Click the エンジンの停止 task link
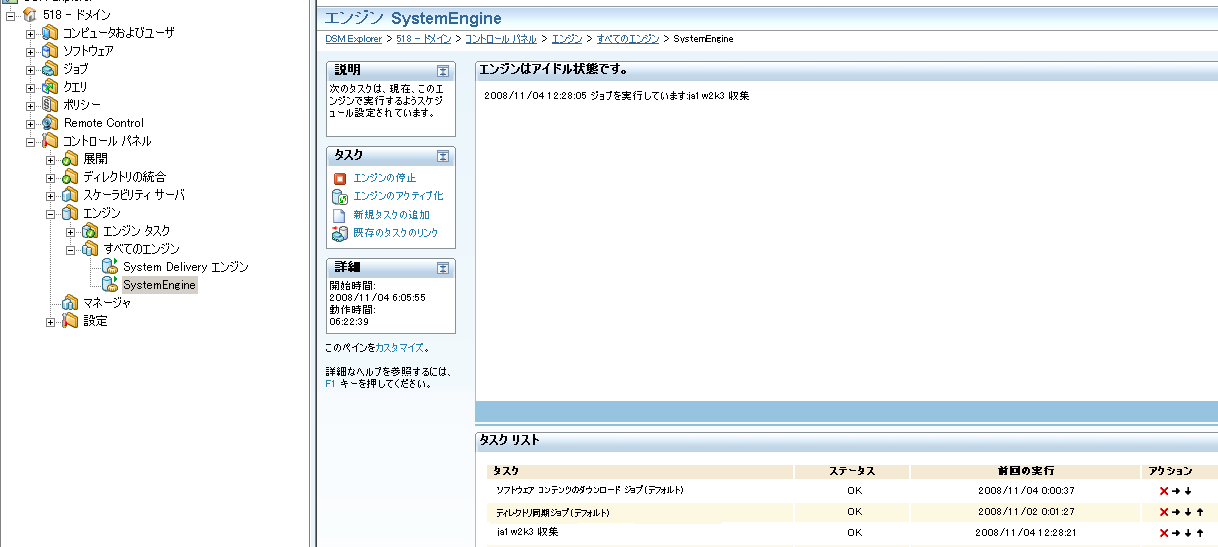This screenshot has width=1218, height=547. [x=384, y=178]
